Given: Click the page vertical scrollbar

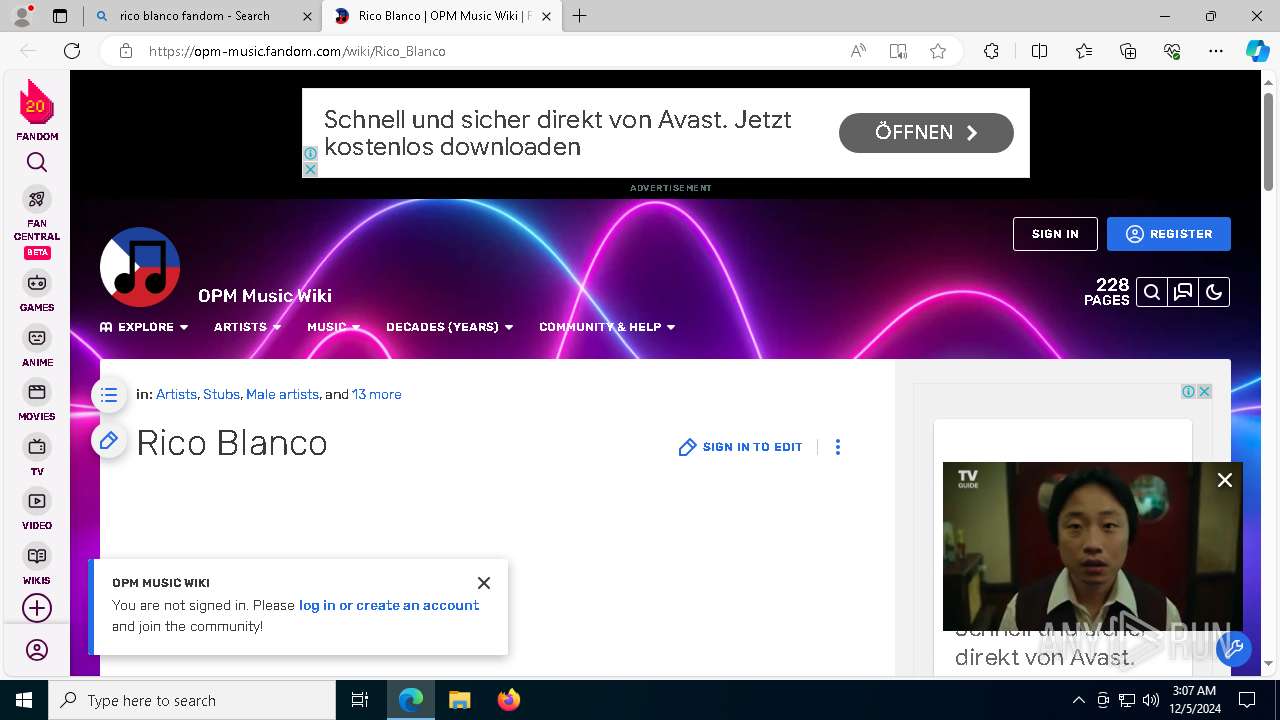Looking at the screenshot, I should coord(1269,140).
